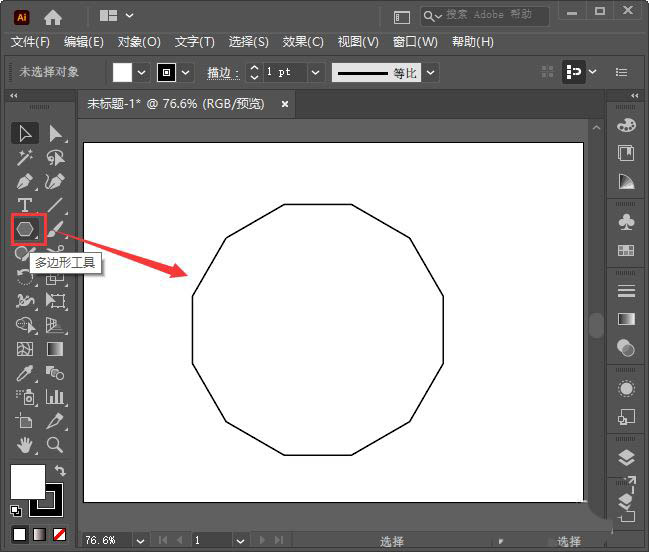649x552 pixels.
Task: Open the Color palette panel
Action: tap(626, 125)
